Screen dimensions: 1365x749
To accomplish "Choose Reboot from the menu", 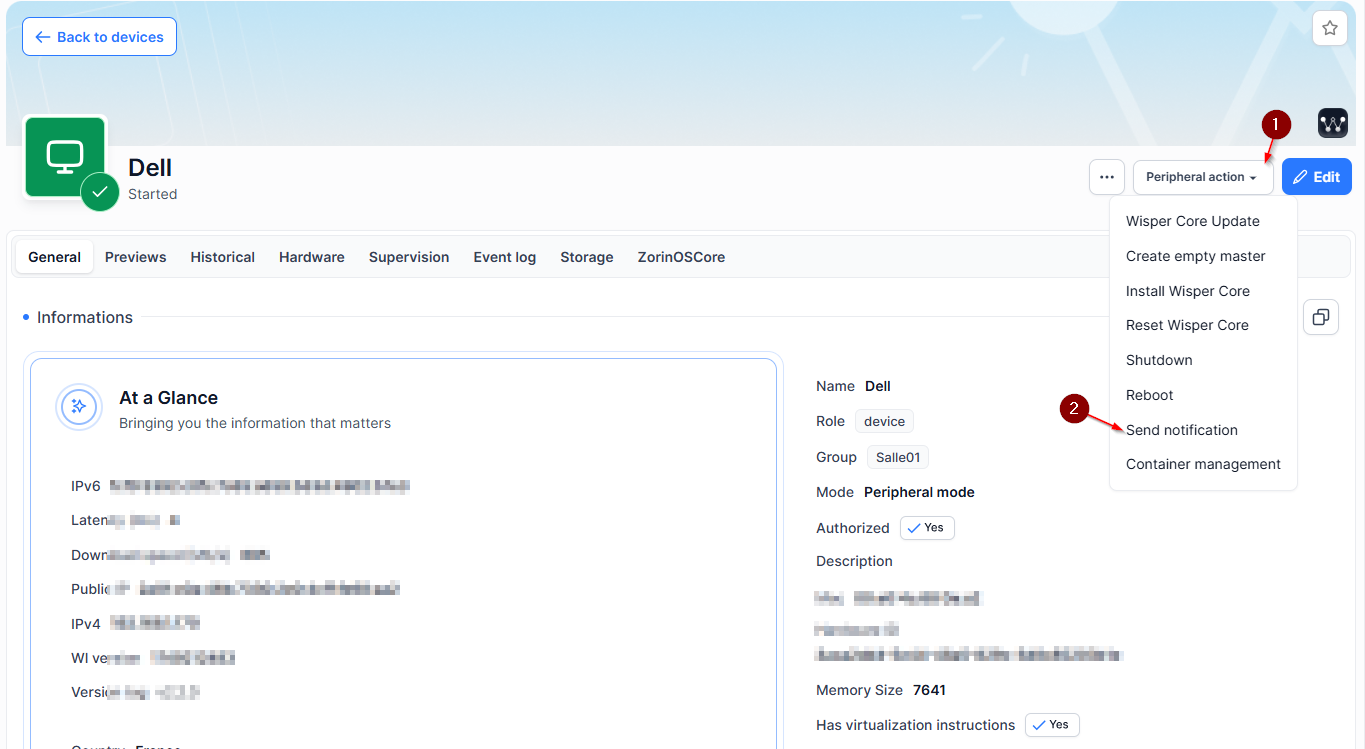I will pos(1149,395).
